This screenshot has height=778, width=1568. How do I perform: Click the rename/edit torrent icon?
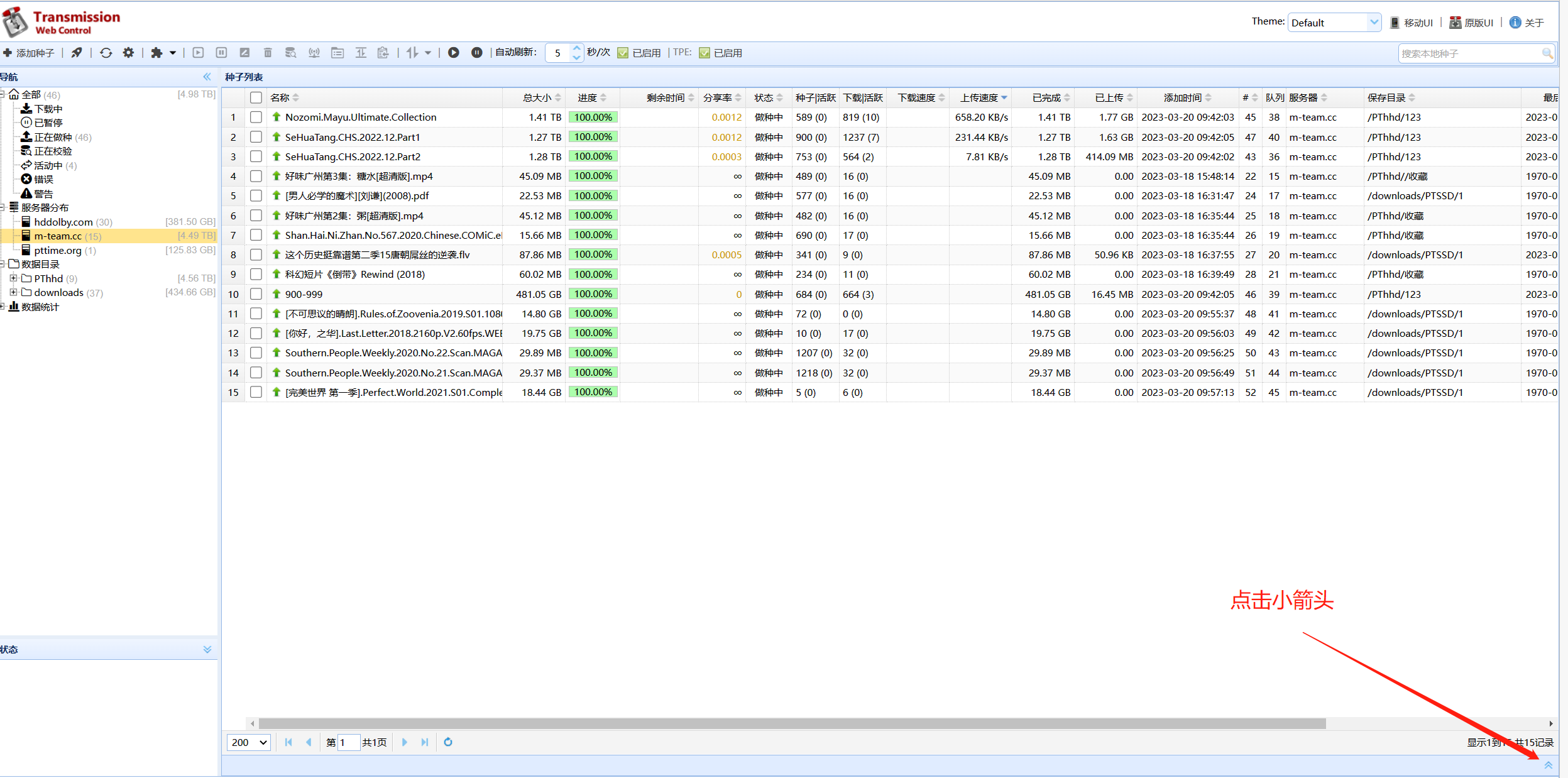pyautogui.click(x=244, y=53)
